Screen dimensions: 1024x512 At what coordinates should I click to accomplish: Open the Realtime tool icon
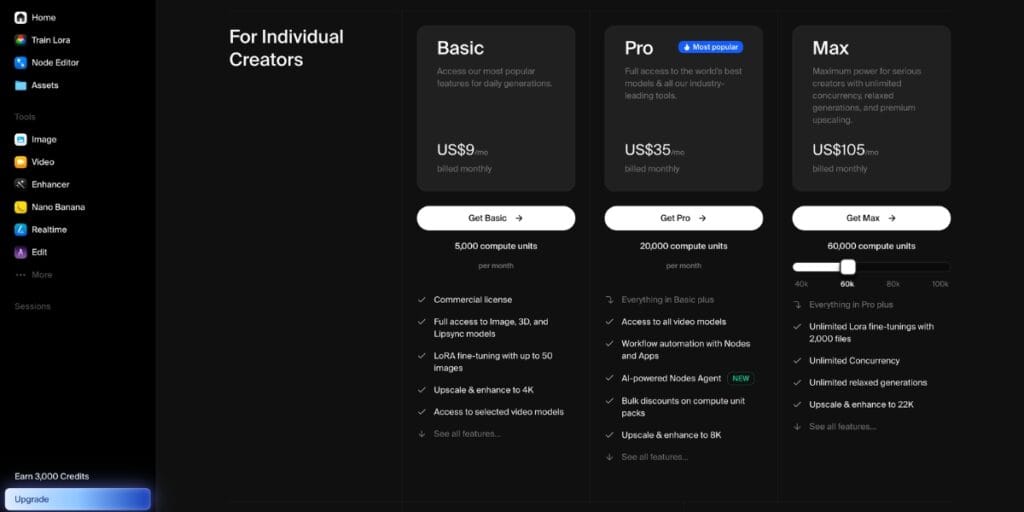click(20, 229)
